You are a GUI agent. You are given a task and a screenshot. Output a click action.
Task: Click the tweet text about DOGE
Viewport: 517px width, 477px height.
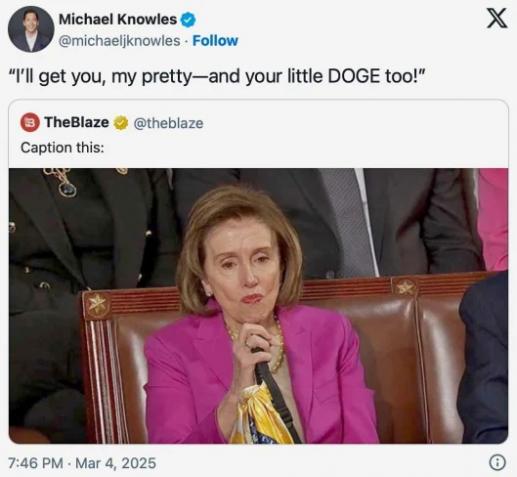point(218,76)
